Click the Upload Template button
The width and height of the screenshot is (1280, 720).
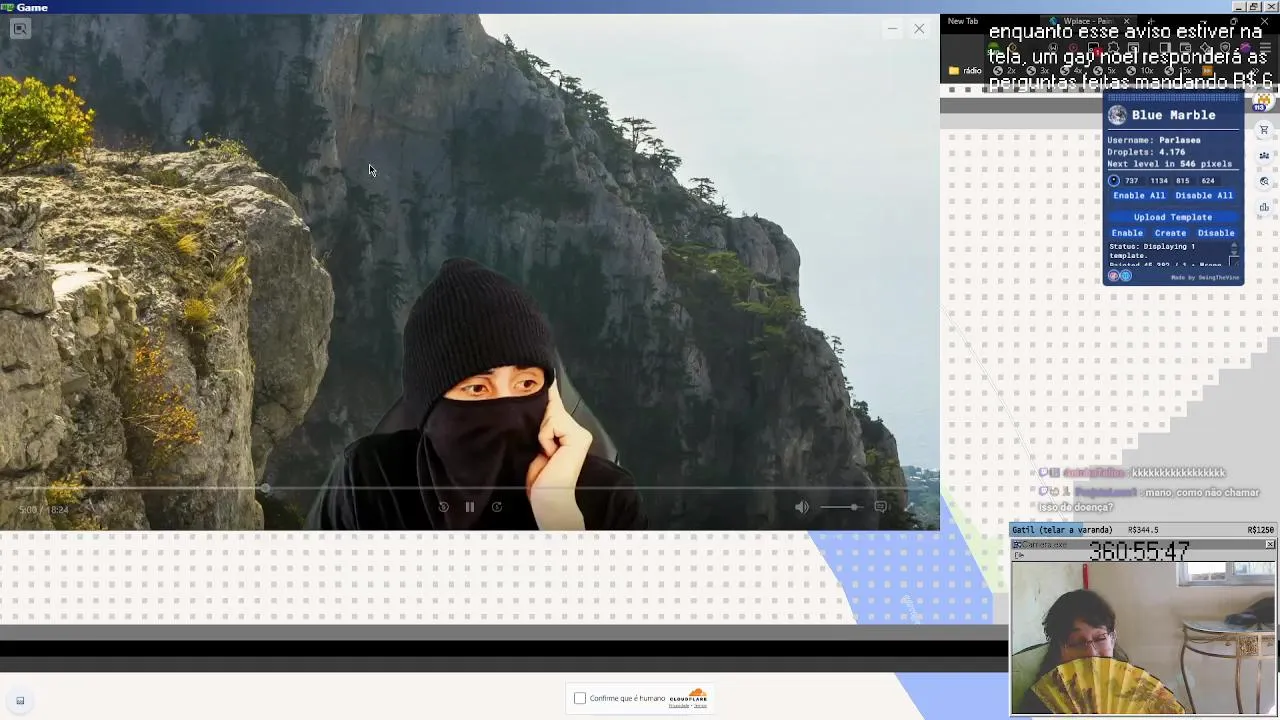(1173, 217)
